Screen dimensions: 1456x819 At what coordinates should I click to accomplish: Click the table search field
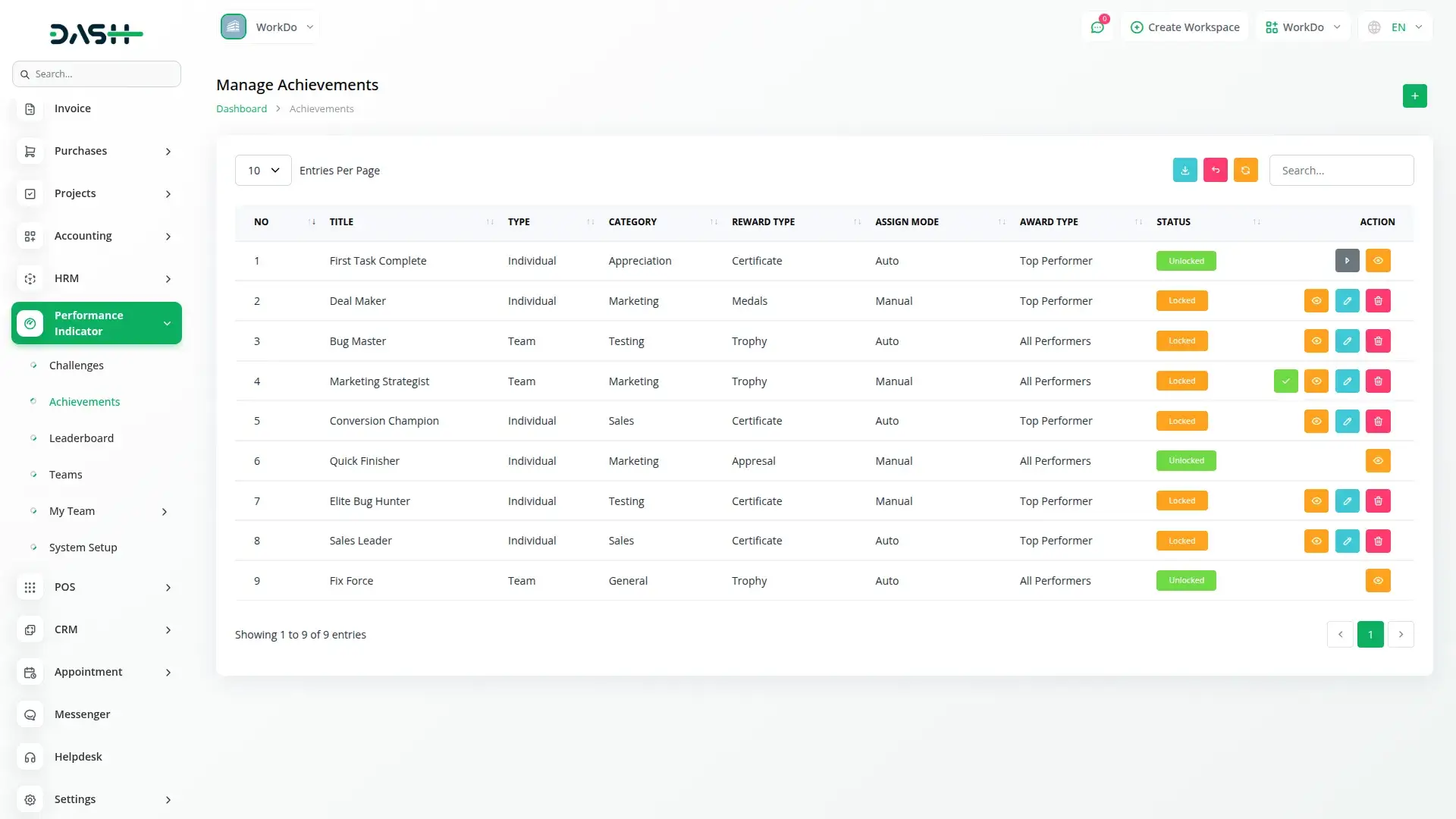(x=1341, y=171)
